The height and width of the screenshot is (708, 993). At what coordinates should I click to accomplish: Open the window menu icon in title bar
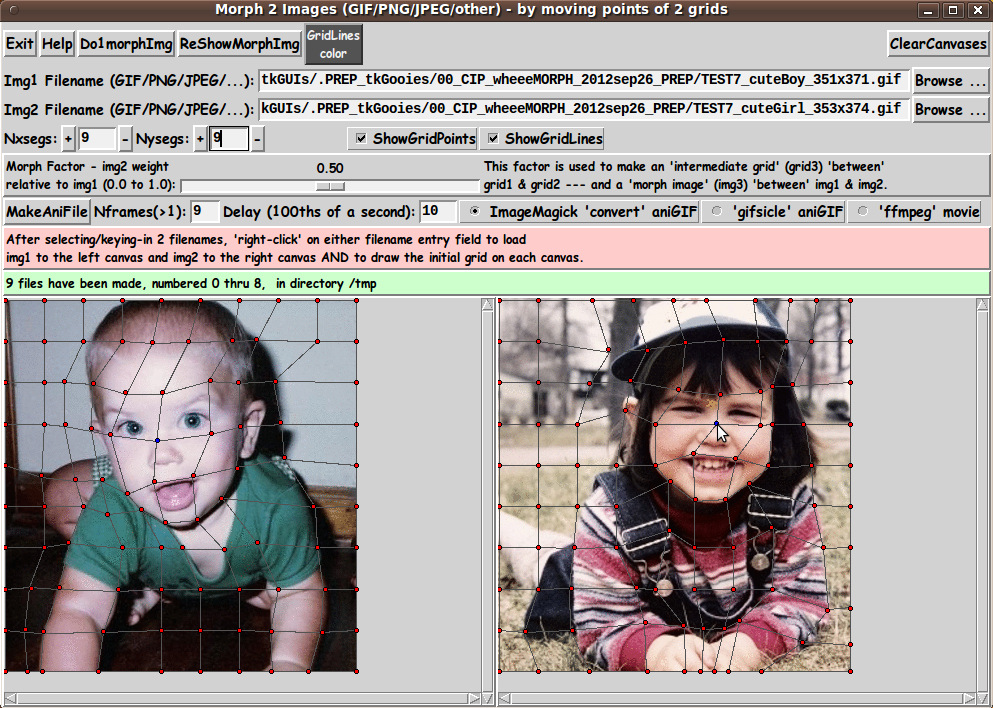[x=14, y=9]
